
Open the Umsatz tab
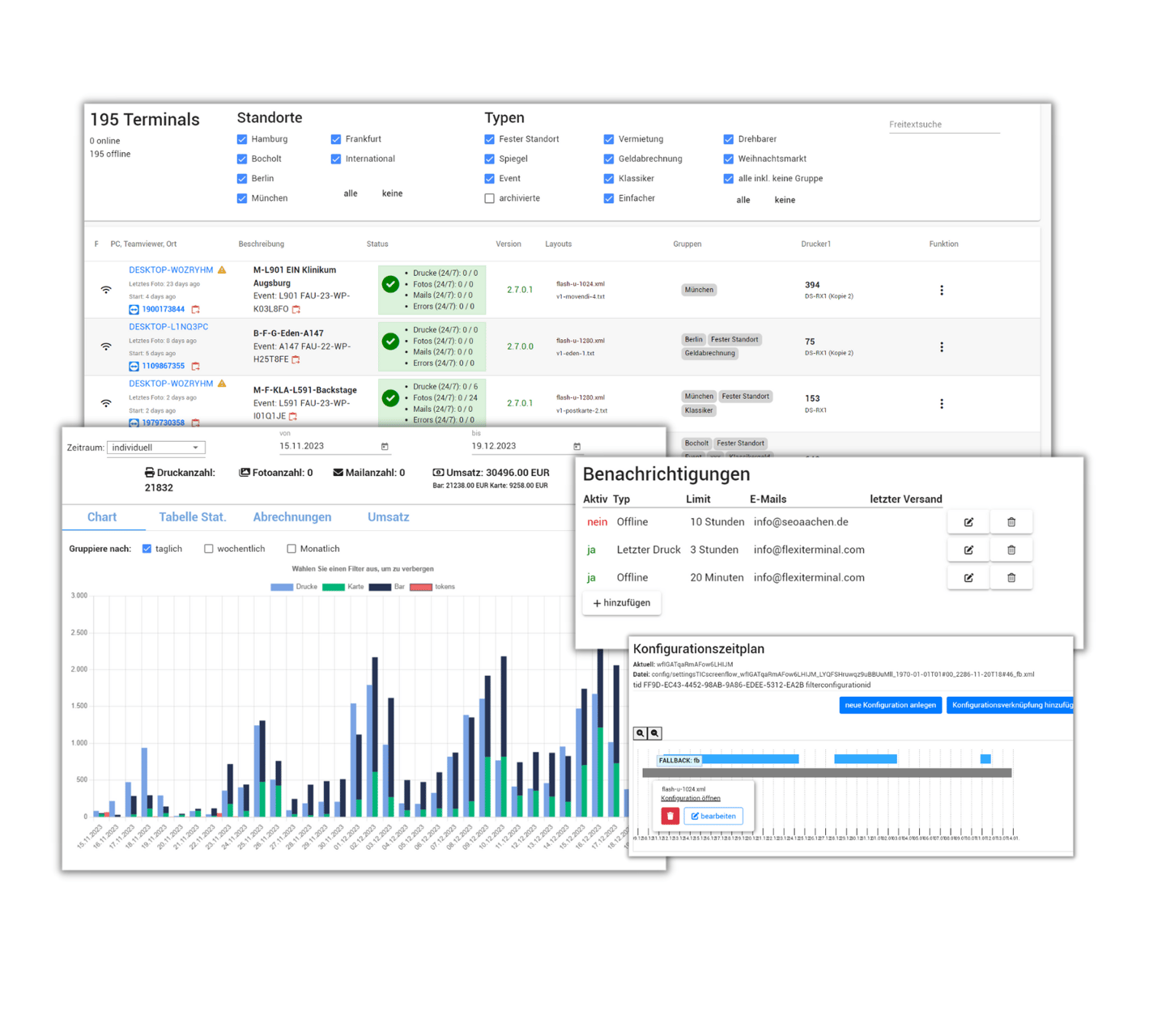click(389, 517)
